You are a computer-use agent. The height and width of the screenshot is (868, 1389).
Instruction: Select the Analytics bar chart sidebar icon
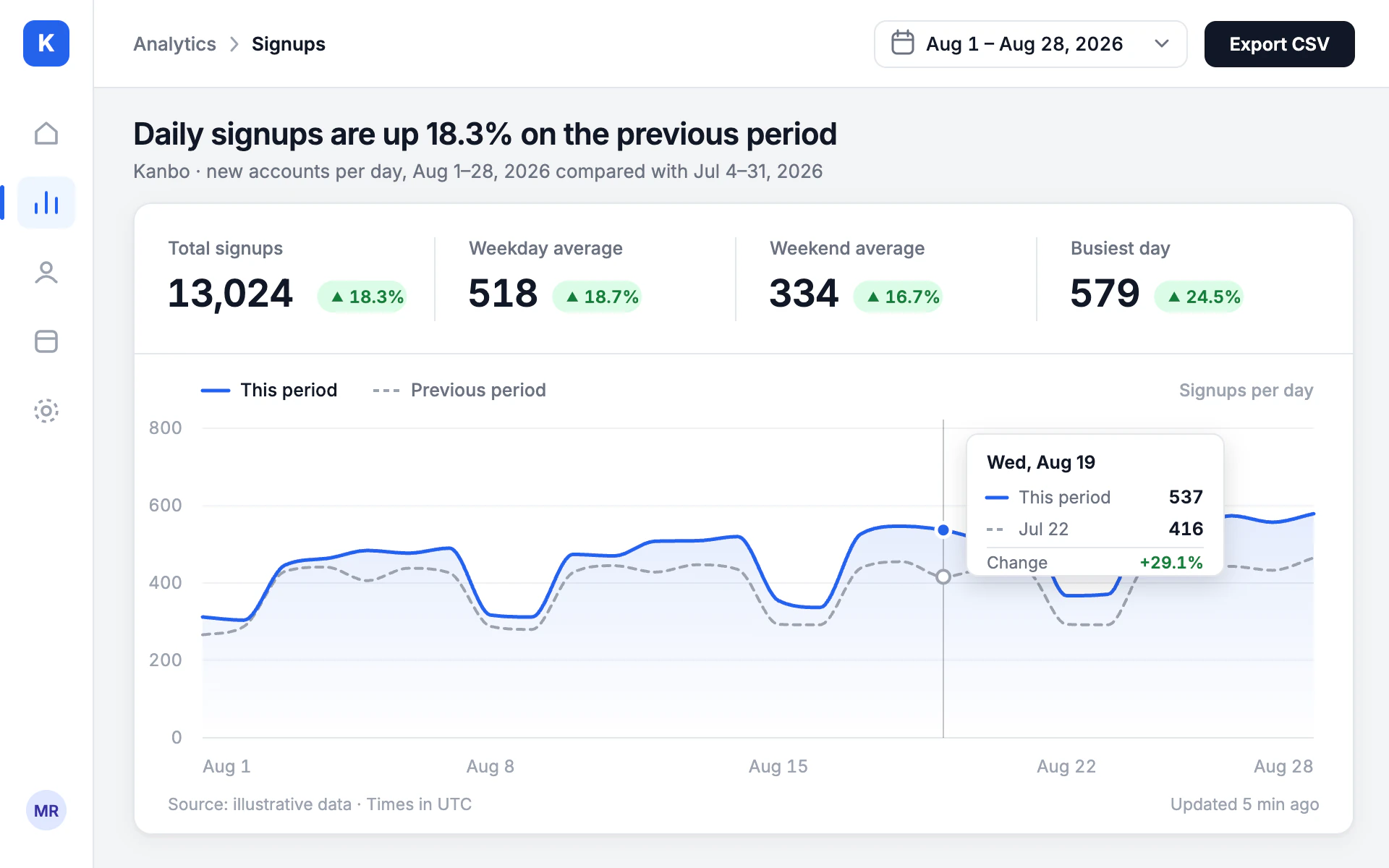(x=46, y=203)
